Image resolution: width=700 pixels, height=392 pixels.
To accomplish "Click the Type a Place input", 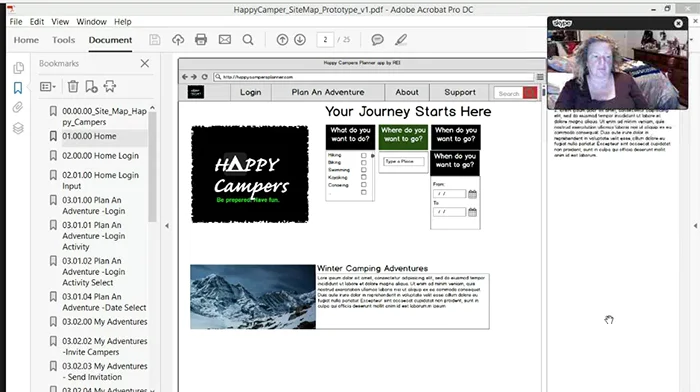I will [x=404, y=161].
